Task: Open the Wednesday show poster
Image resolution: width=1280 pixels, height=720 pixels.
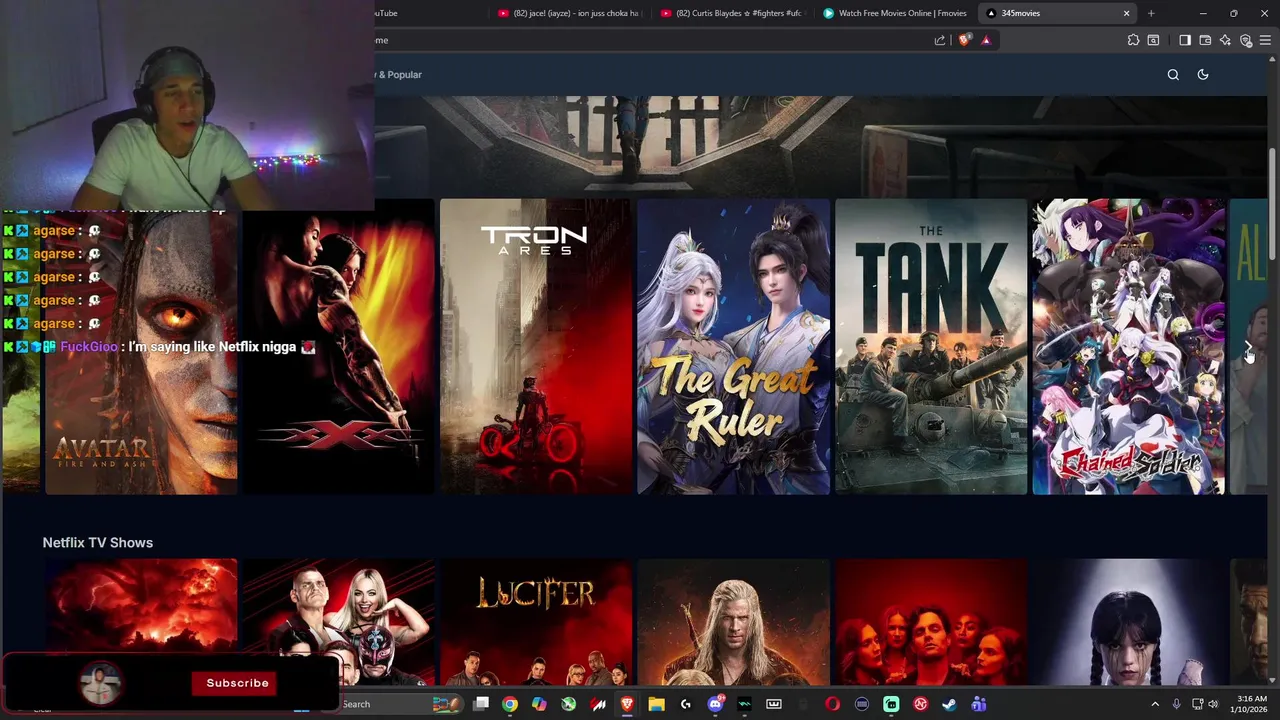Action: pos(1128,622)
